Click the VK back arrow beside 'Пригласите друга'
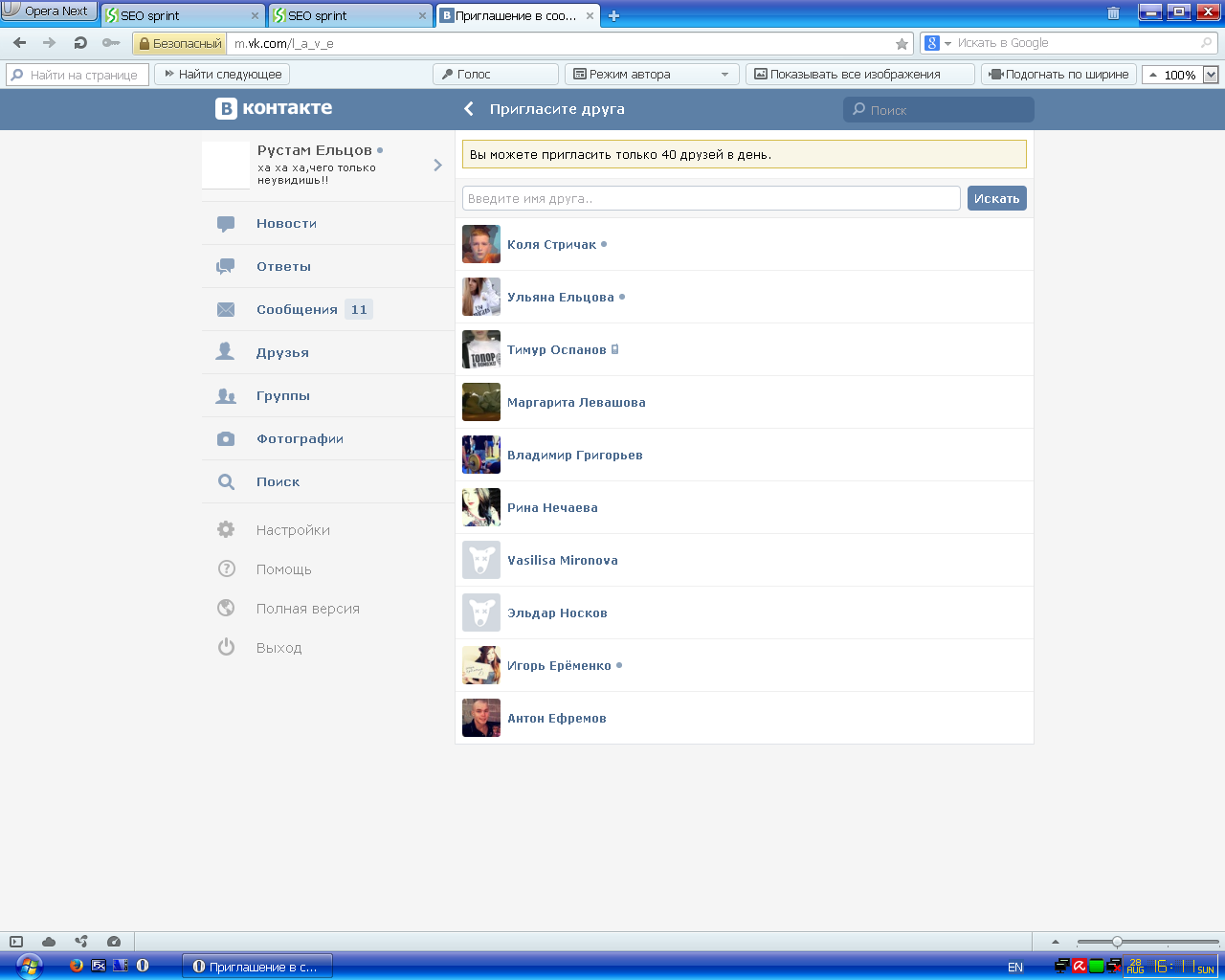The height and width of the screenshot is (980, 1225). (x=469, y=109)
